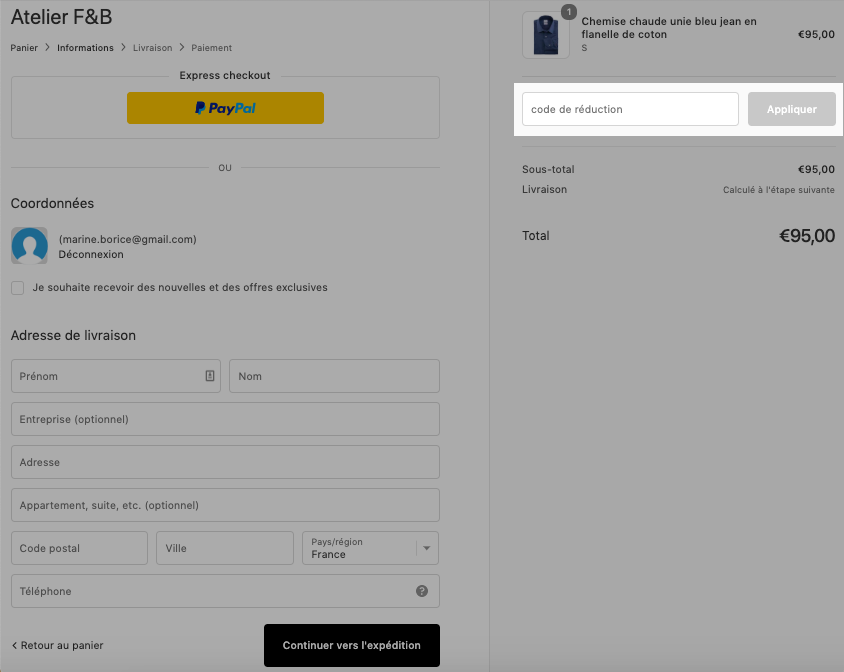Click the Déconnexion link
The height and width of the screenshot is (672, 844).
coord(91,254)
